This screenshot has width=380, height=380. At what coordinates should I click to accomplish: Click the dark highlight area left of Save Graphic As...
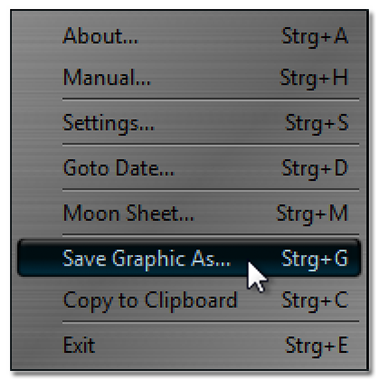[x=39, y=258]
